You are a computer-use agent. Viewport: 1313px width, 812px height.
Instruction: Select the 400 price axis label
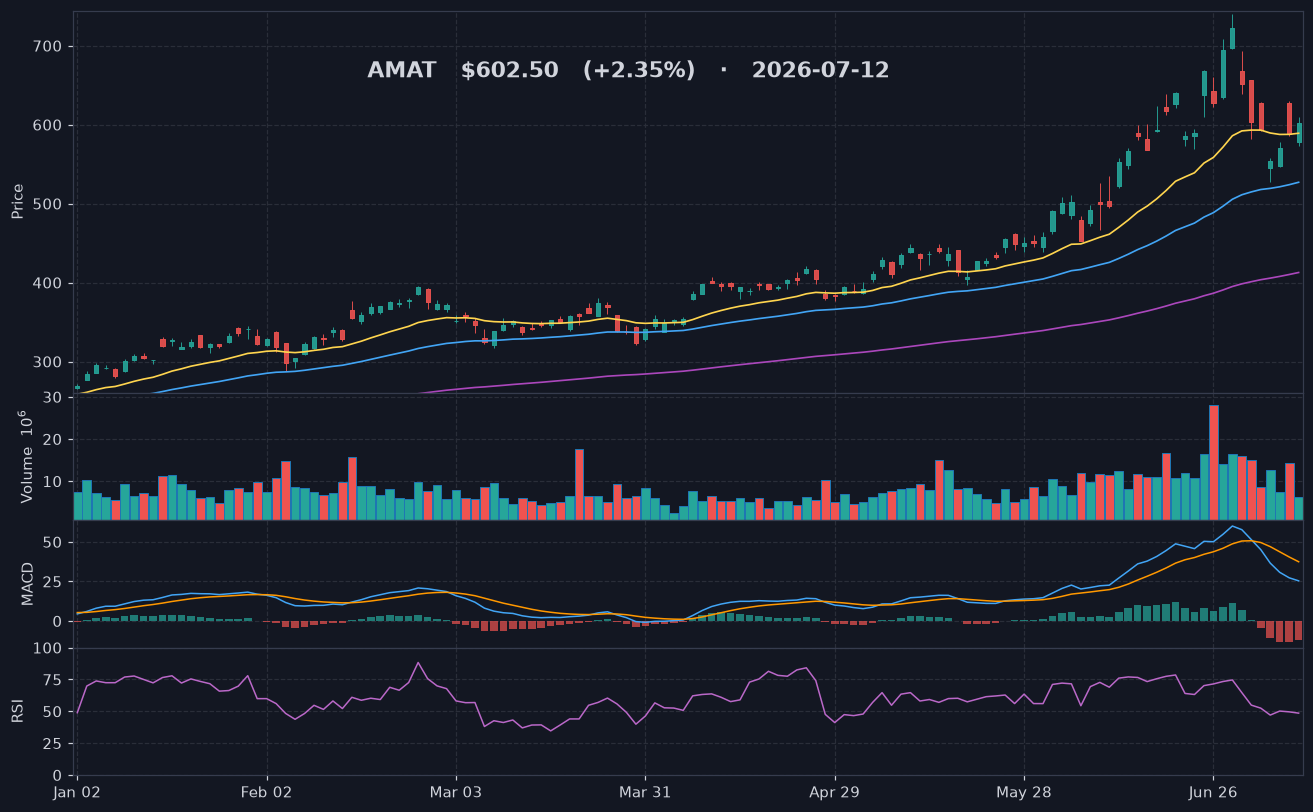(48, 284)
